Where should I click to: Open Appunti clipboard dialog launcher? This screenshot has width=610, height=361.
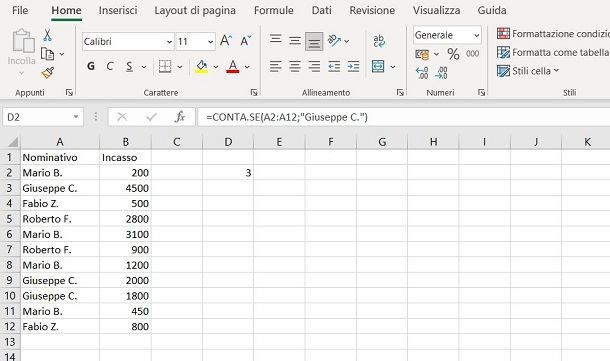tap(69, 93)
